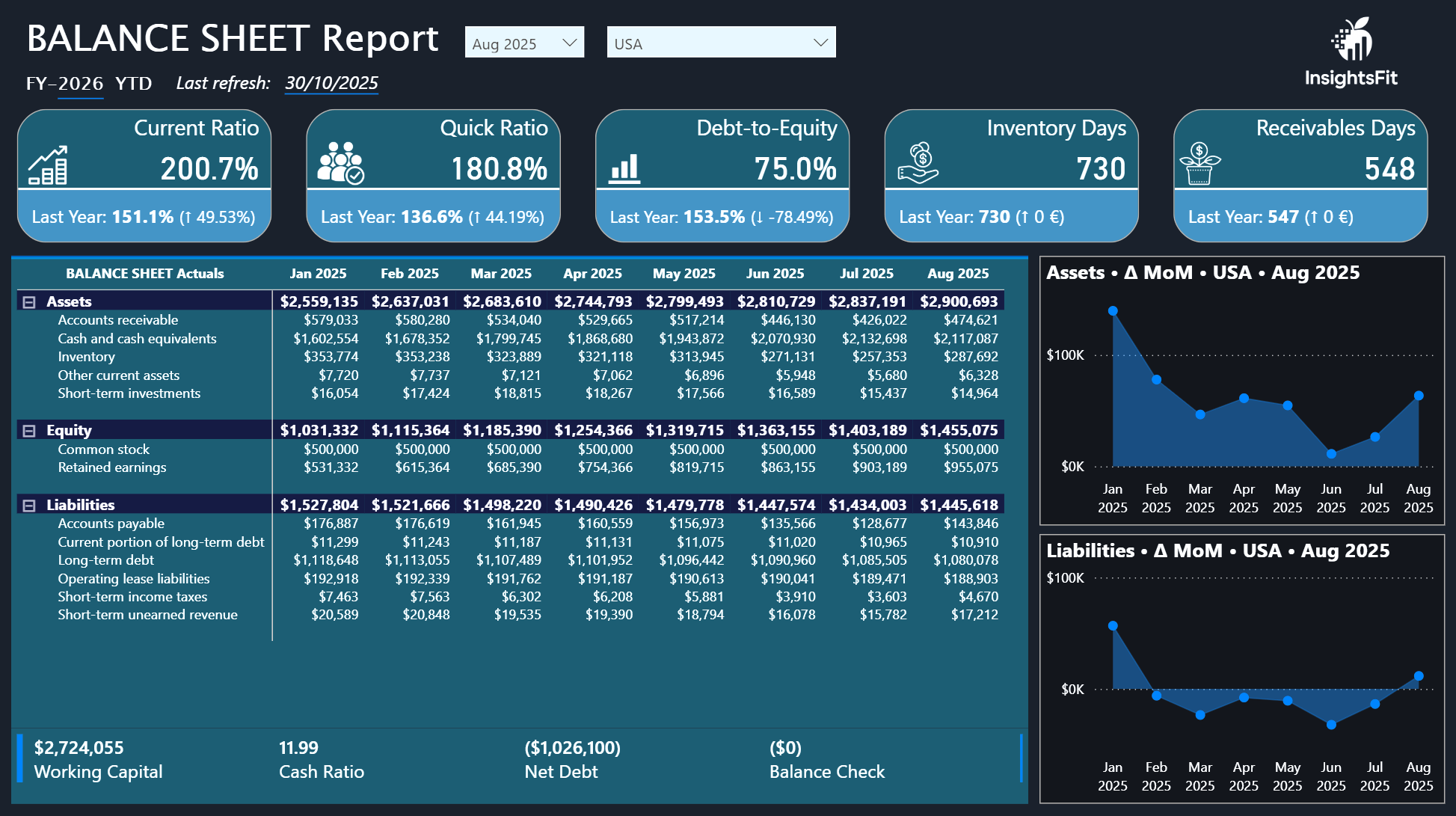This screenshot has width=1456, height=816.
Task: Click the Quick Ratio people icon
Action: [340, 163]
